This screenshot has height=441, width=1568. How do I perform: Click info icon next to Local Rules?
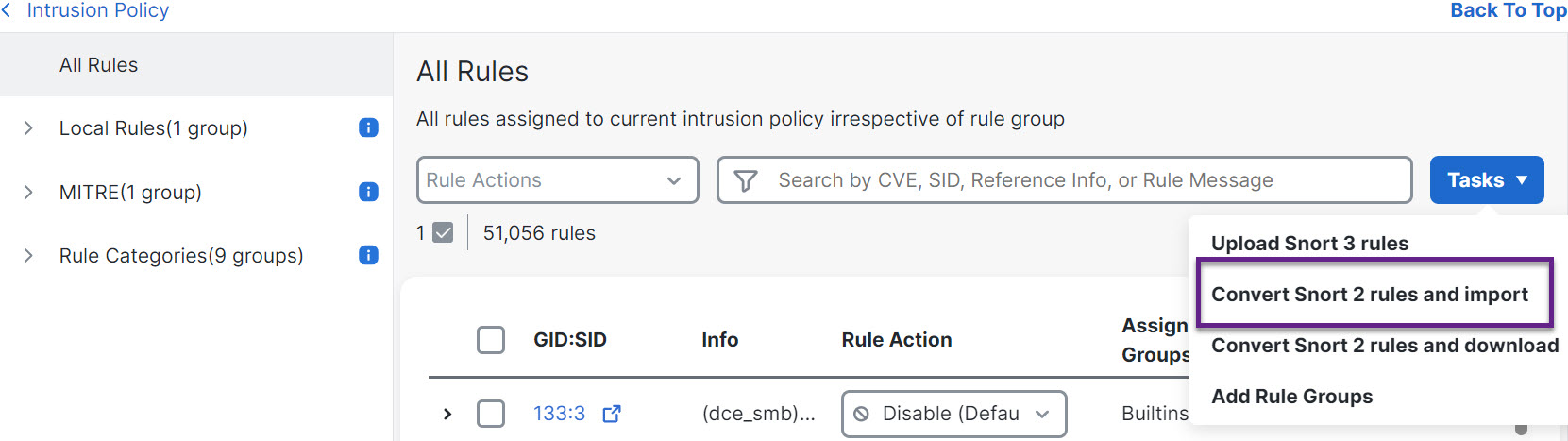368,127
